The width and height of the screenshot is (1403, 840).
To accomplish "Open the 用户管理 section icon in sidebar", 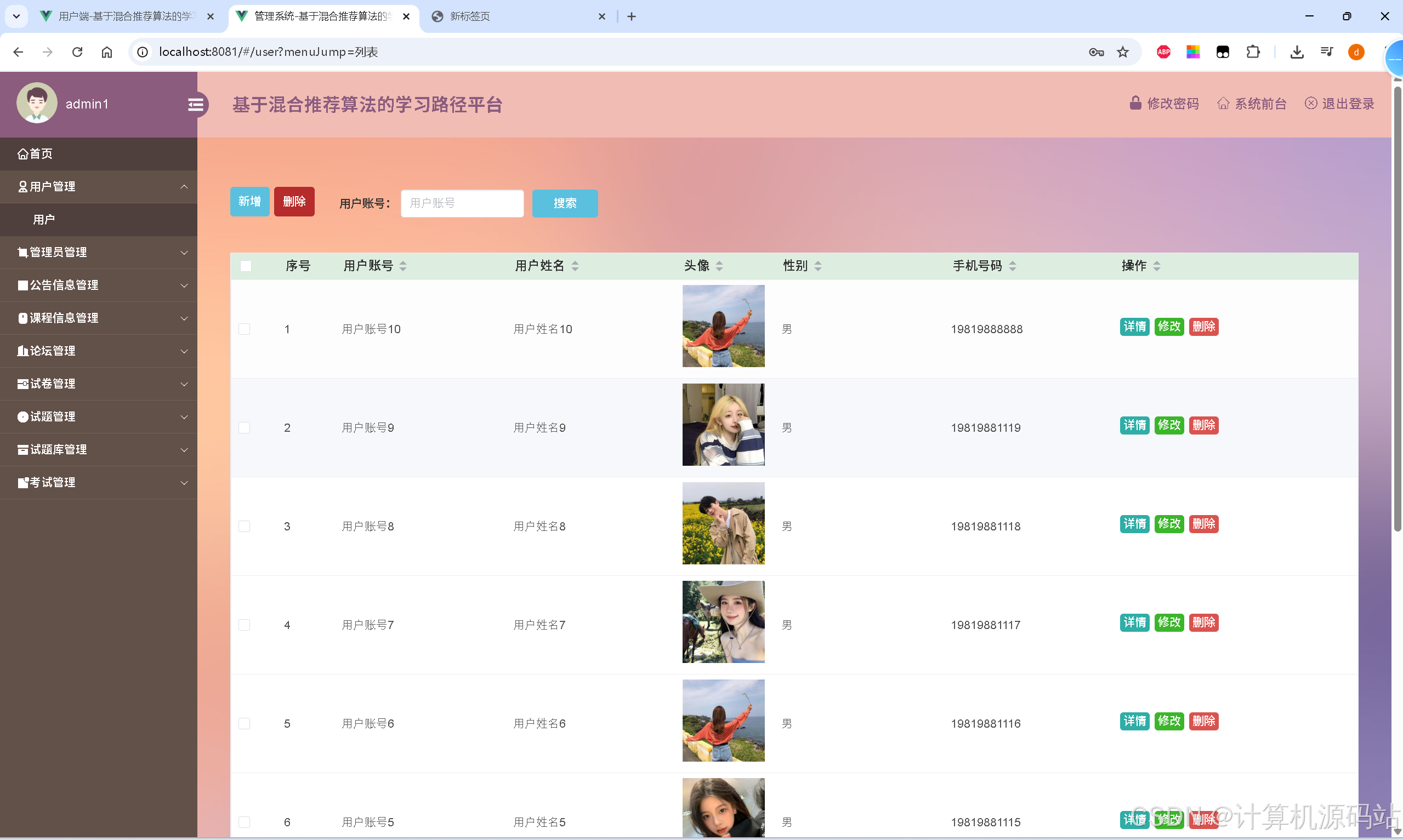I will 22,186.
